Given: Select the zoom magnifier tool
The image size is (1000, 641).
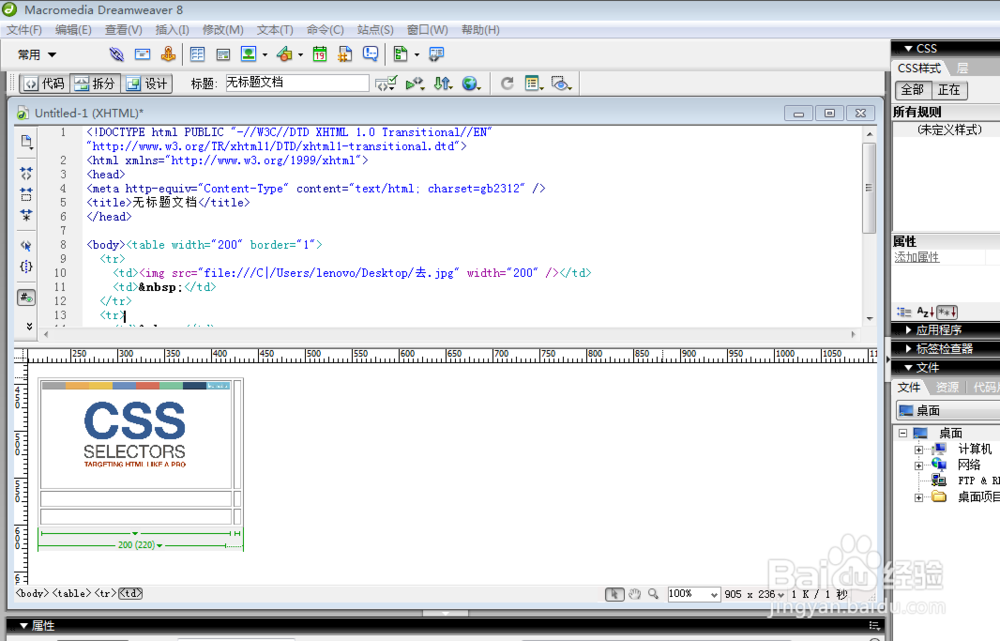Looking at the screenshot, I should 653,594.
